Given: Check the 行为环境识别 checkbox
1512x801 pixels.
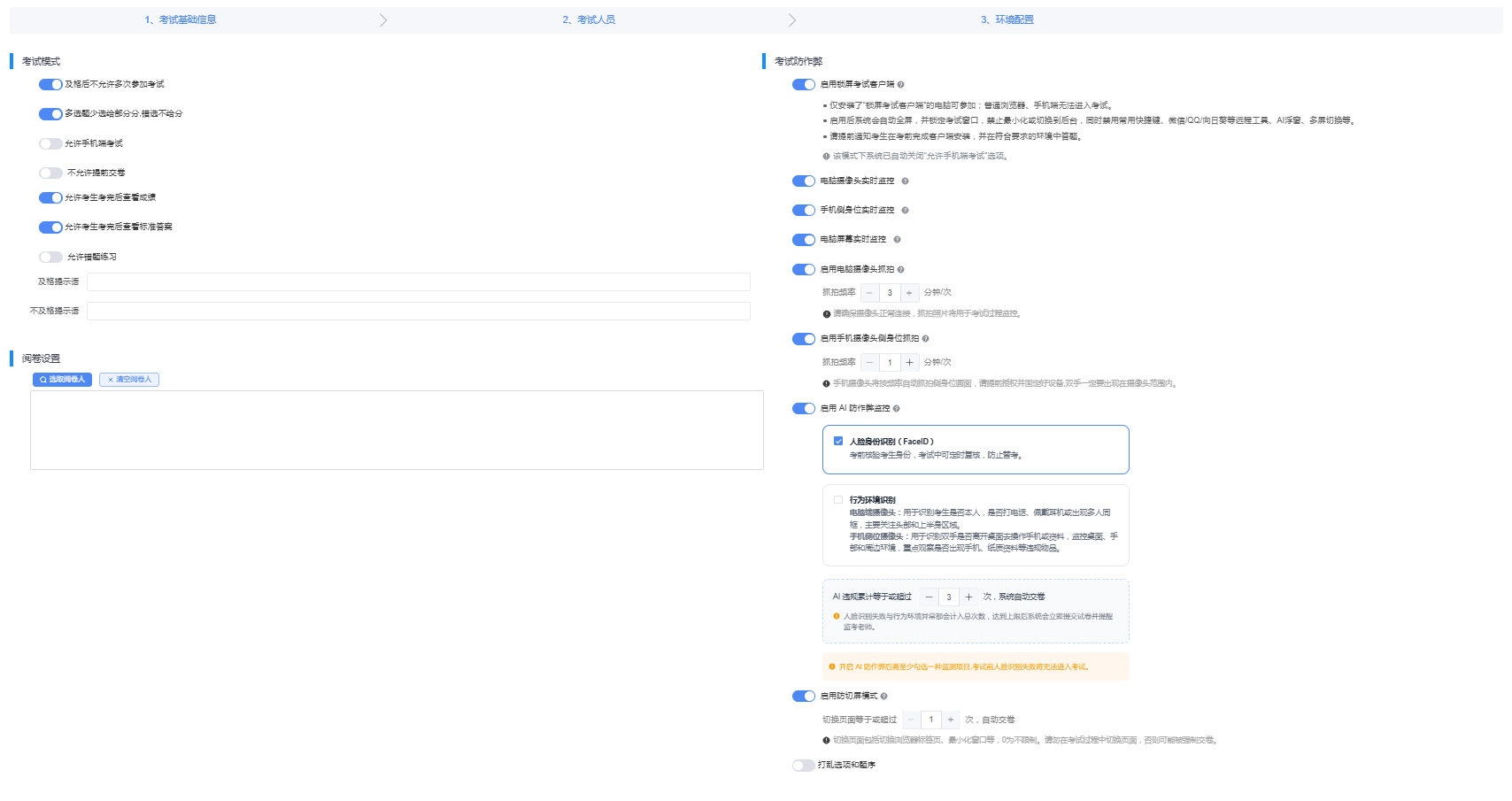Looking at the screenshot, I should click(x=838, y=500).
